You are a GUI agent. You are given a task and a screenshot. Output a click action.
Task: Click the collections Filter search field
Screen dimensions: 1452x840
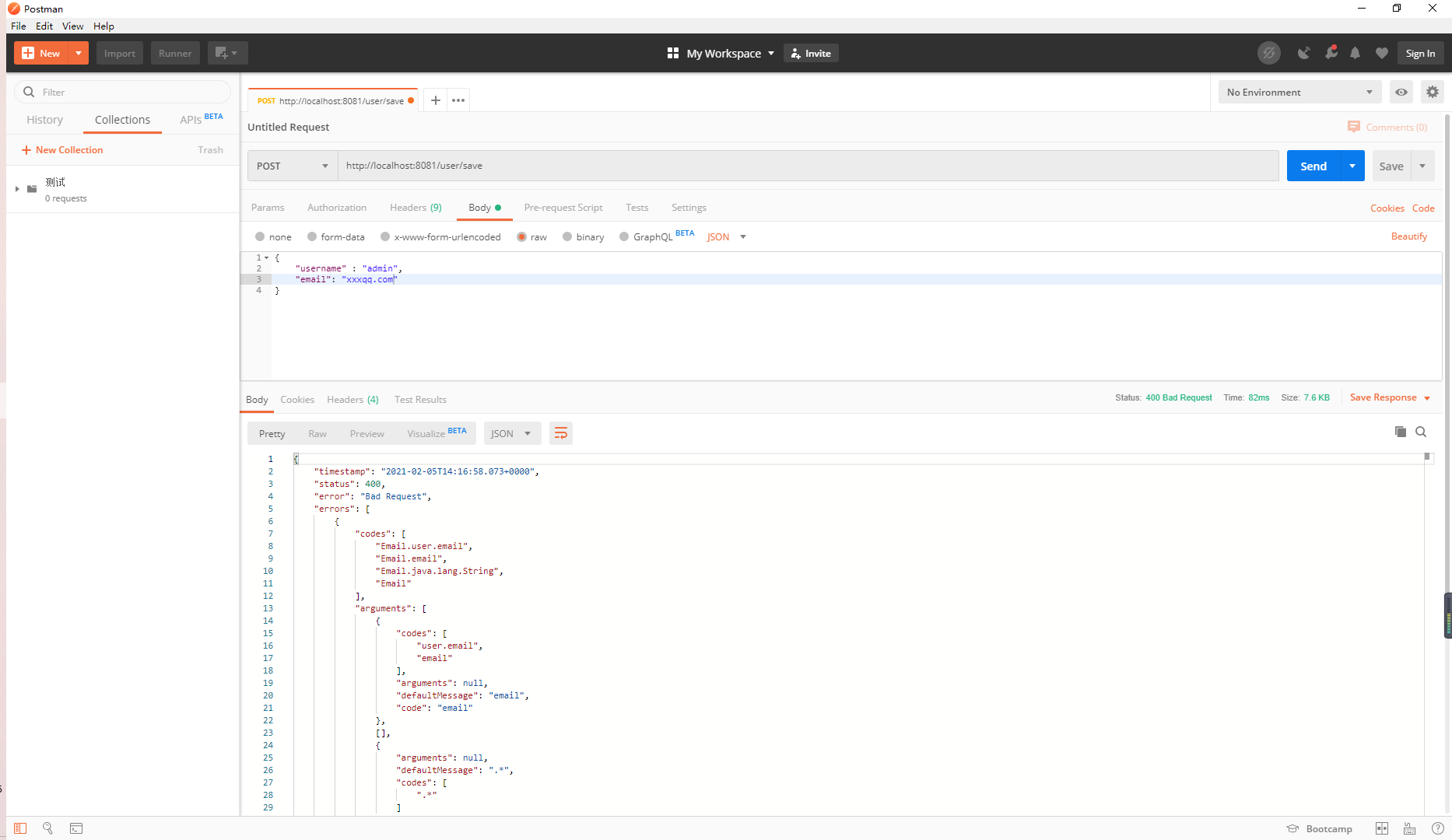click(x=123, y=92)
